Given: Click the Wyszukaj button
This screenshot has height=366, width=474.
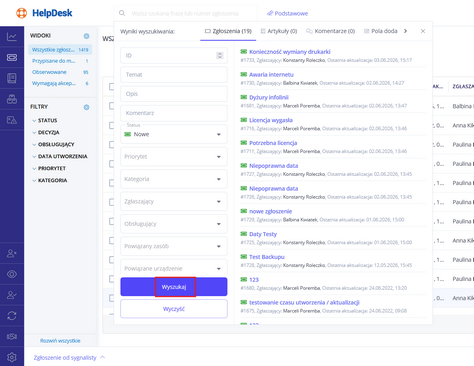Looking at the screenshot, I should (174, 287).
